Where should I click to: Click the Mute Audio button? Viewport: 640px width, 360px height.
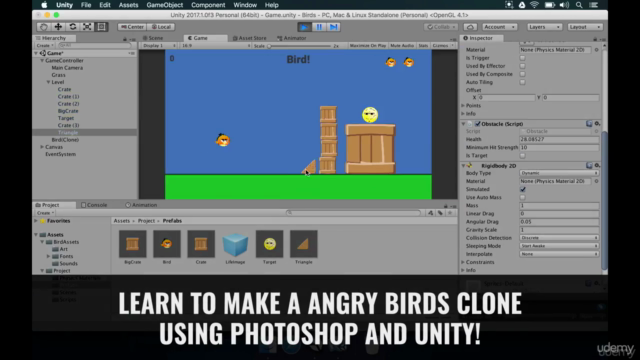402,46
